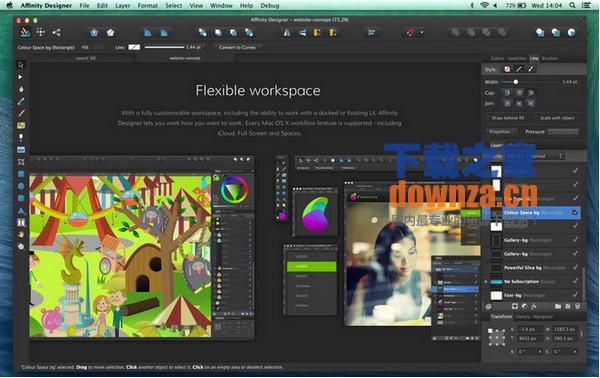
Task: Open the Notification Center menu bar icon
Action: [586, 5]
